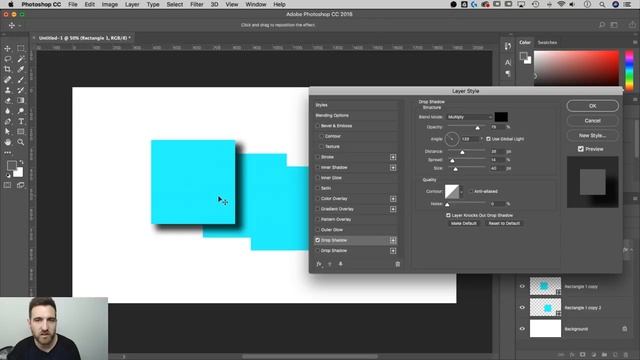Select the Crop tool
The image size is (640, 360).
tap(7, 69)
